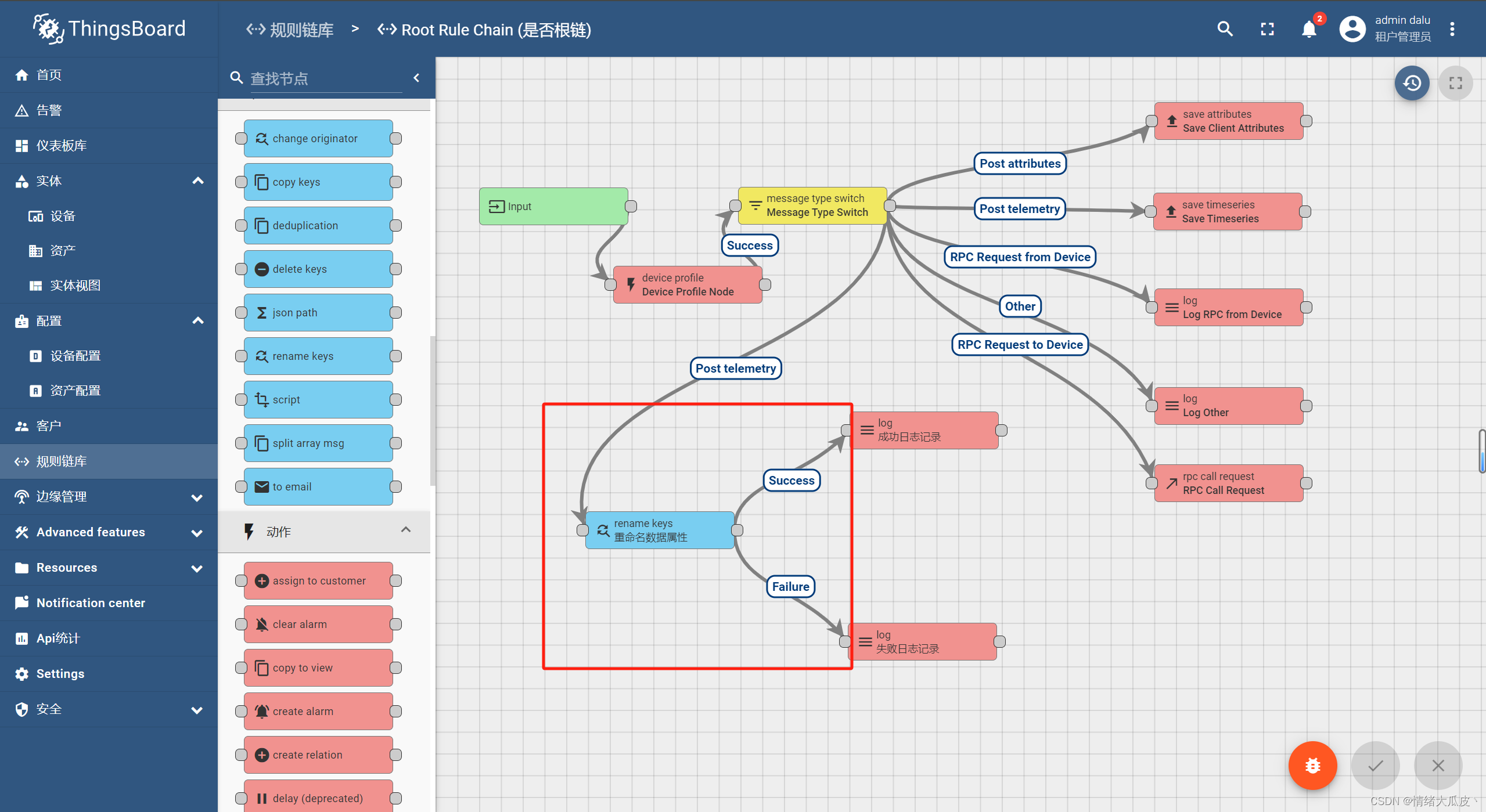Toggle fullscreen mode from header
Screen dimensions: 1486x812
click(1267, 29)
